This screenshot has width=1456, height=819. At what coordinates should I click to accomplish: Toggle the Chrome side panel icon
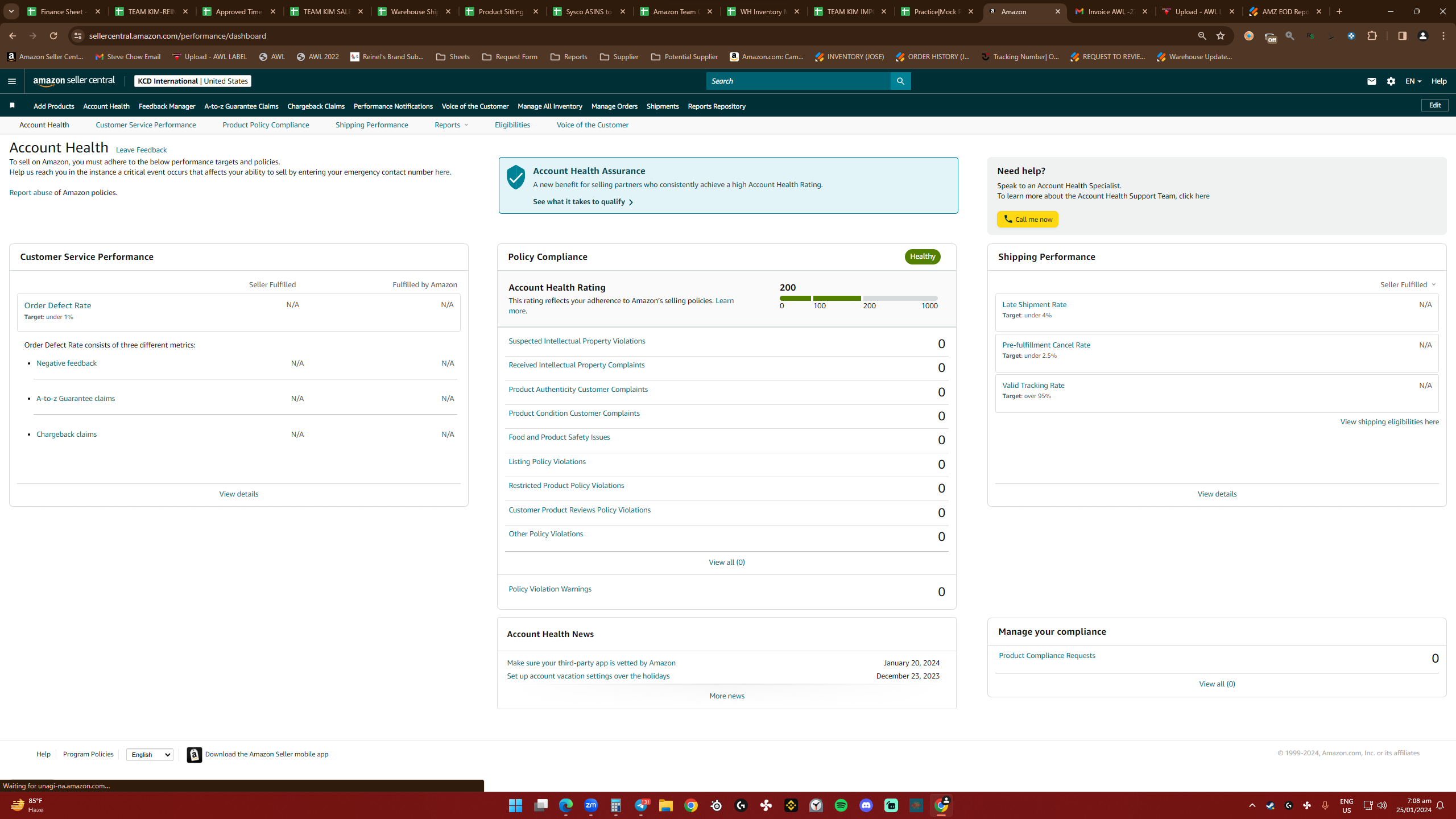tap(1402, 36)
